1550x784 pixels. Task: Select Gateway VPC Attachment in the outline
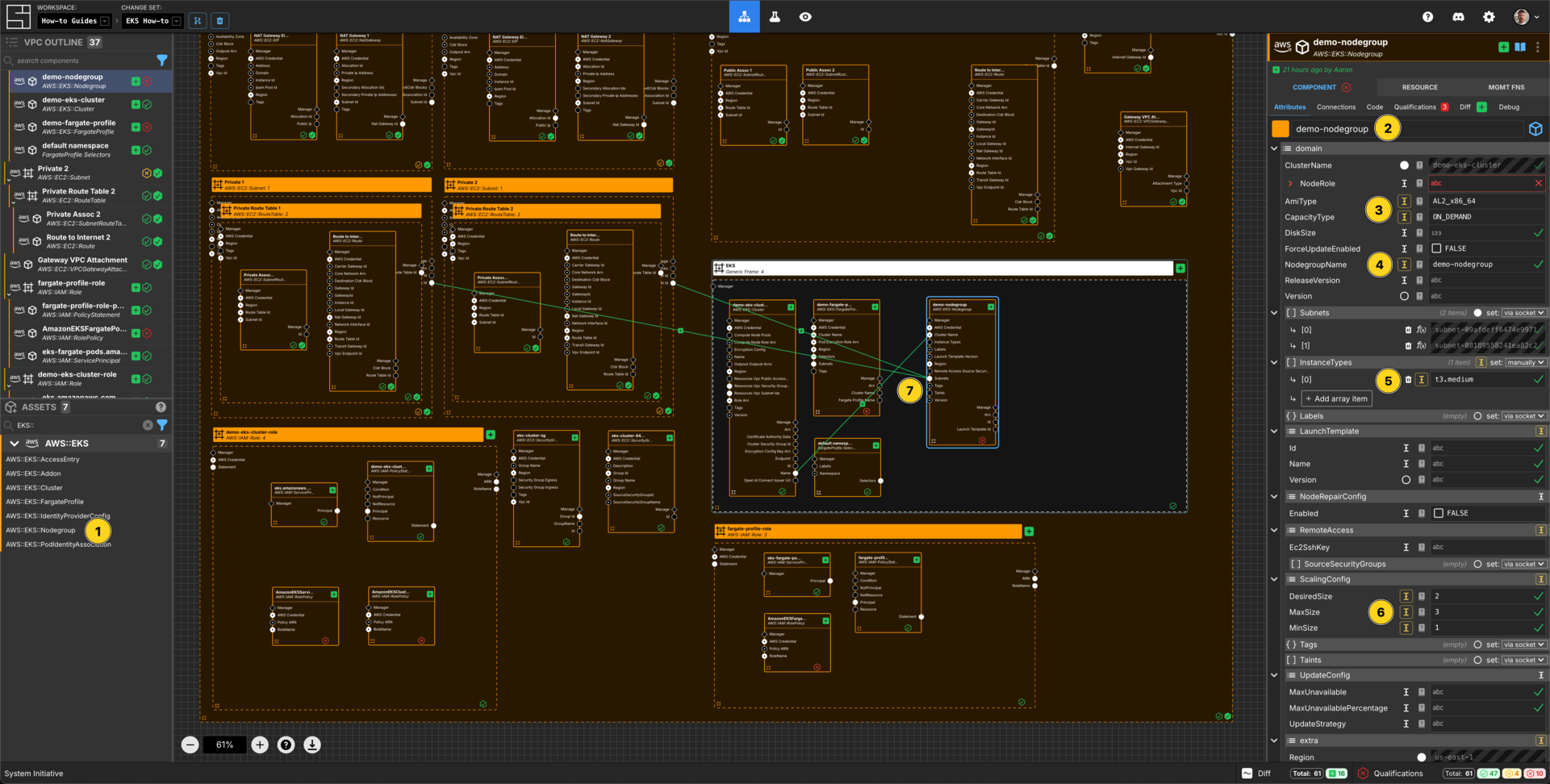87,264
